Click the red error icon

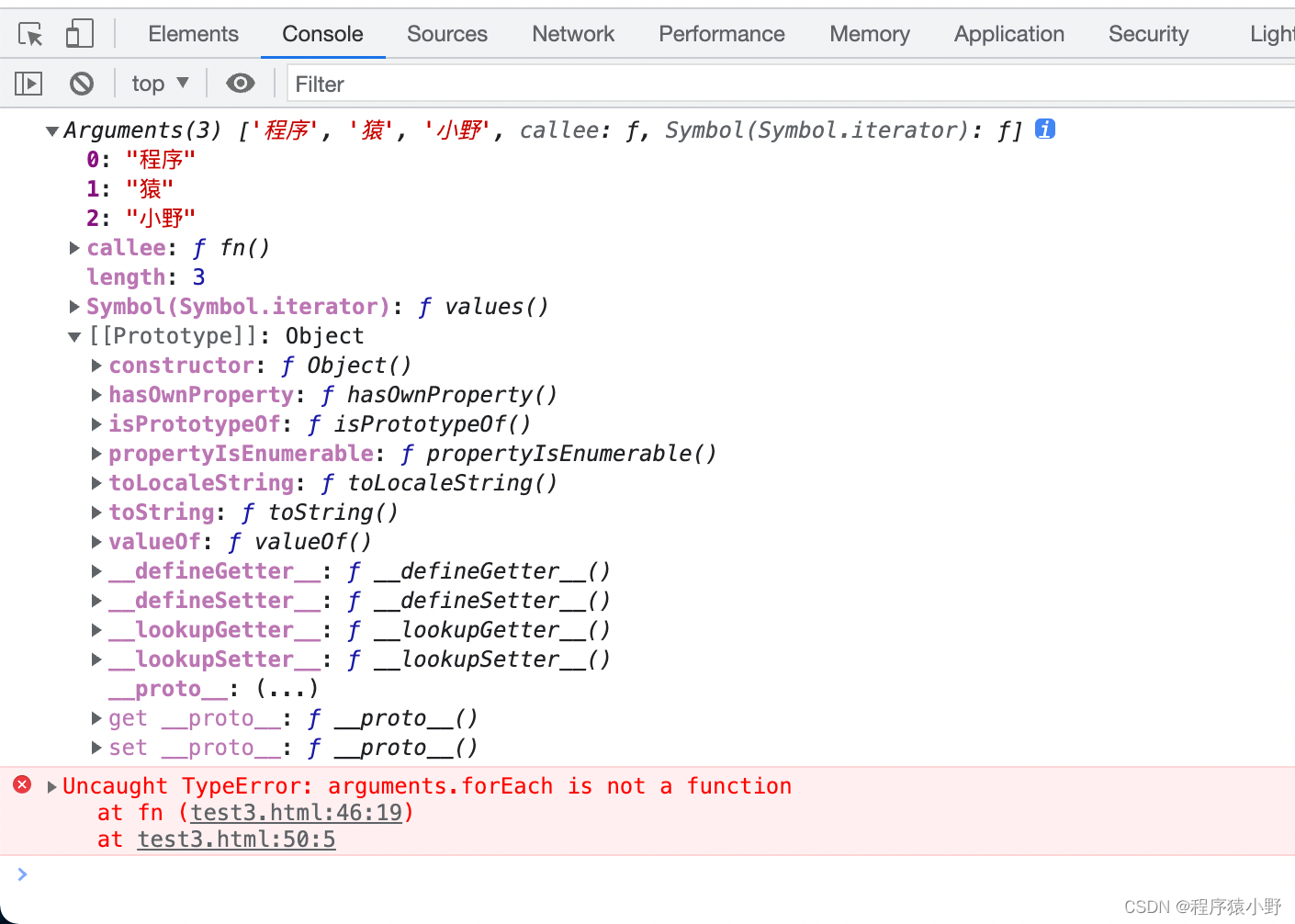tap(22, 784)
